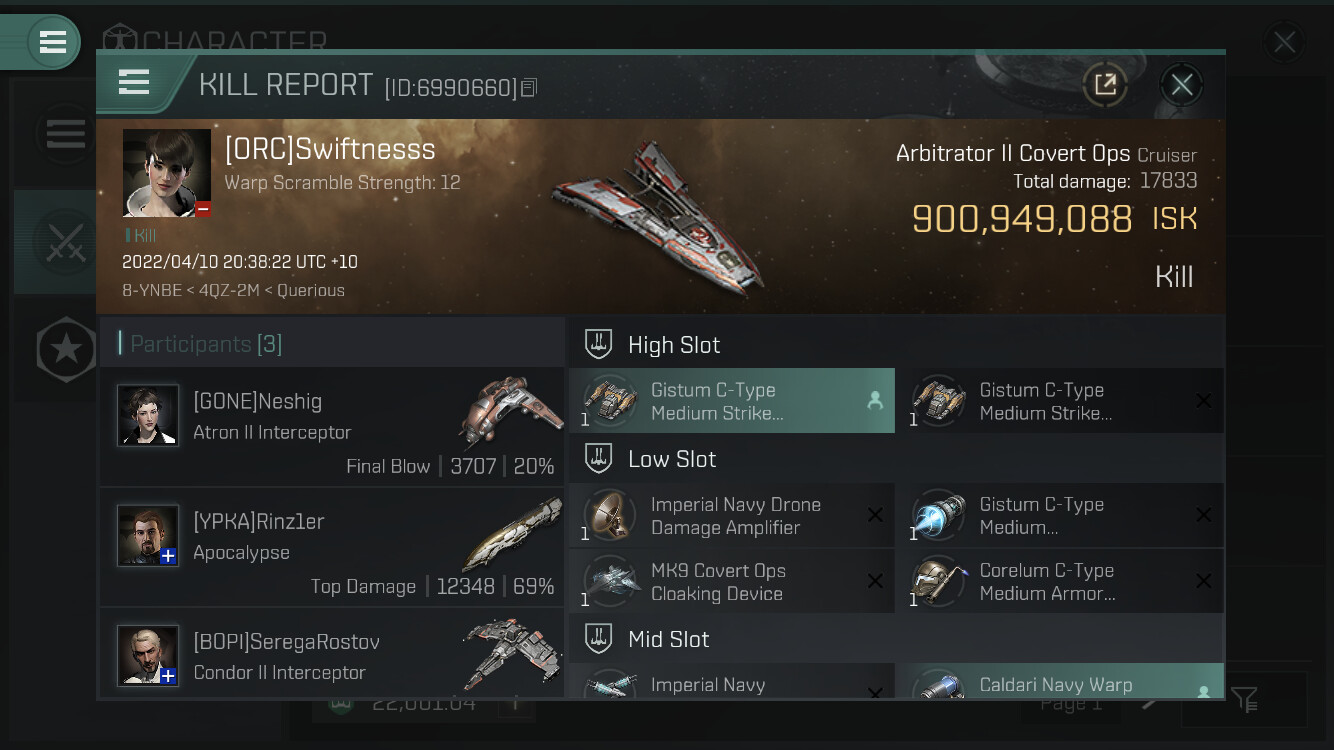Click the highlighted Gistum C-Type Medium Strike module
Screen dimensions: 1334x750
click(x=732, y=401)
